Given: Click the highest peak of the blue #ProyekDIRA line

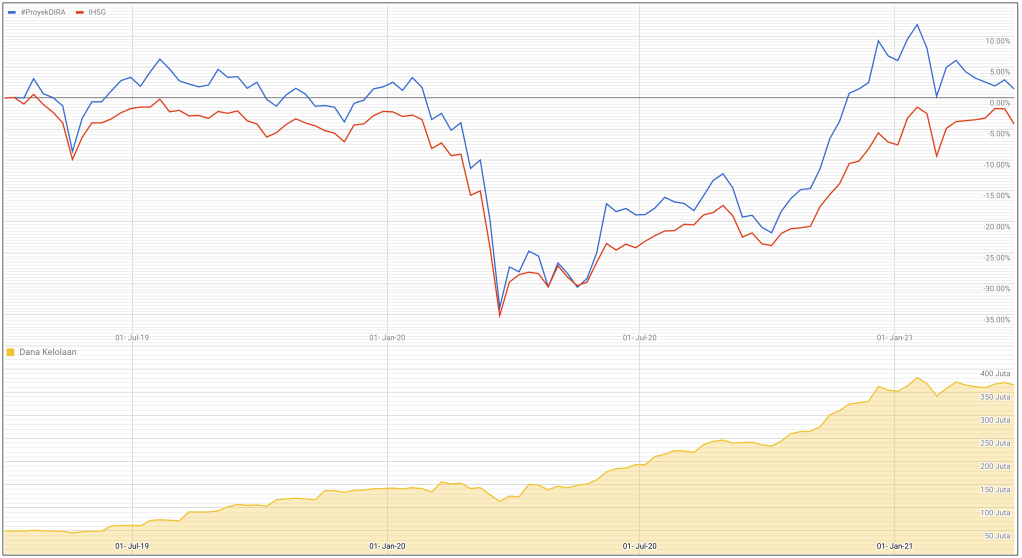Looking at the screenshot, I should coord(917,25).
